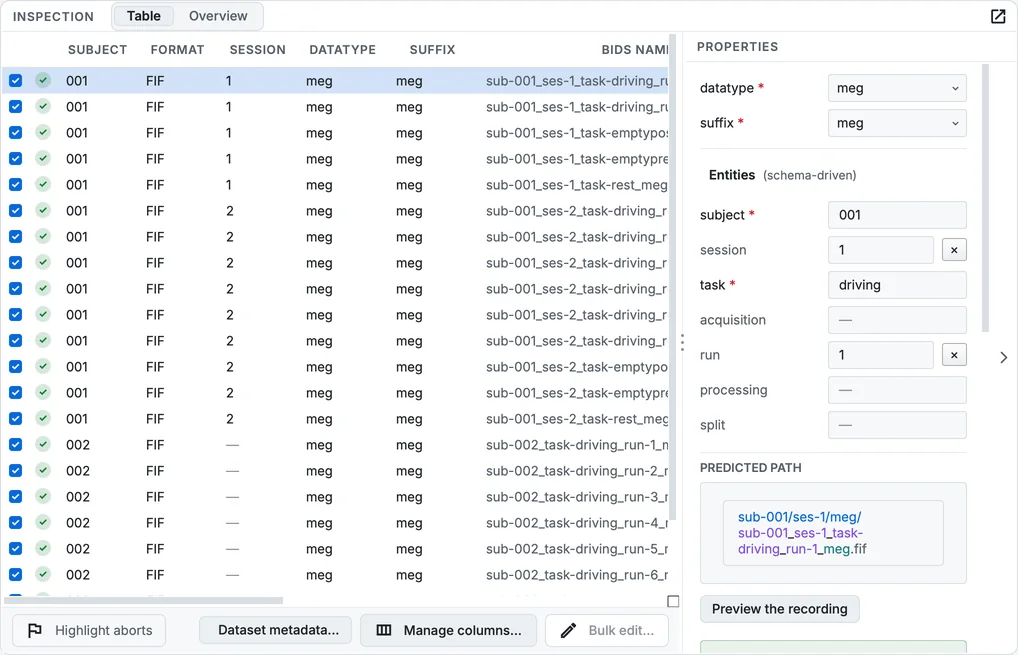Select row sub-002_task-driving_run-5
The height and width of the screenshot is (655, 1018).
[x=335, y=548]
